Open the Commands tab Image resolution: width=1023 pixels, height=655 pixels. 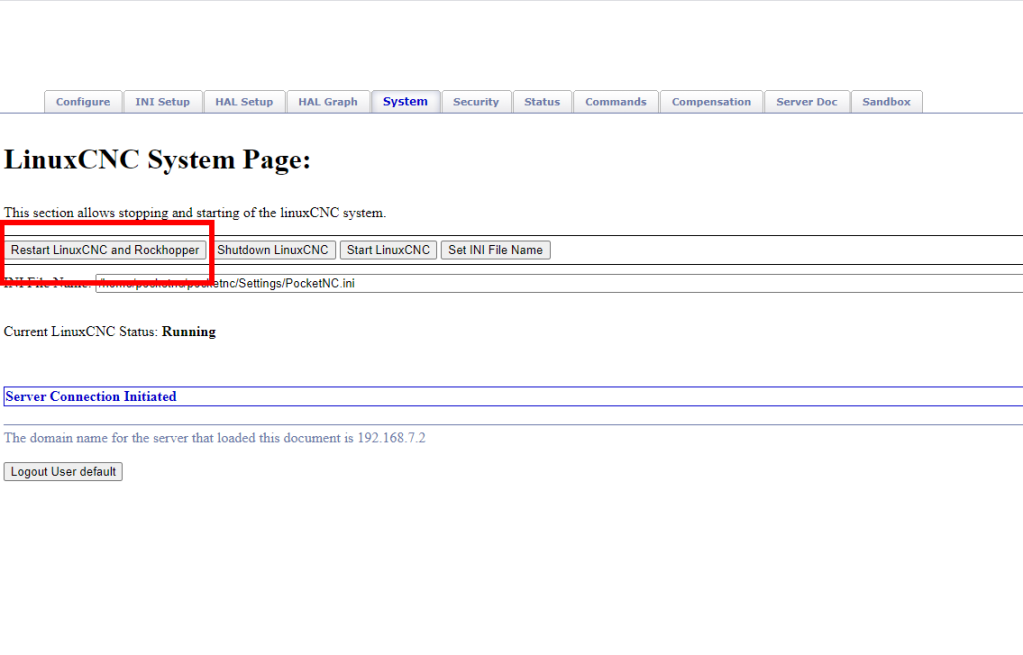click(x=615, y=101)
